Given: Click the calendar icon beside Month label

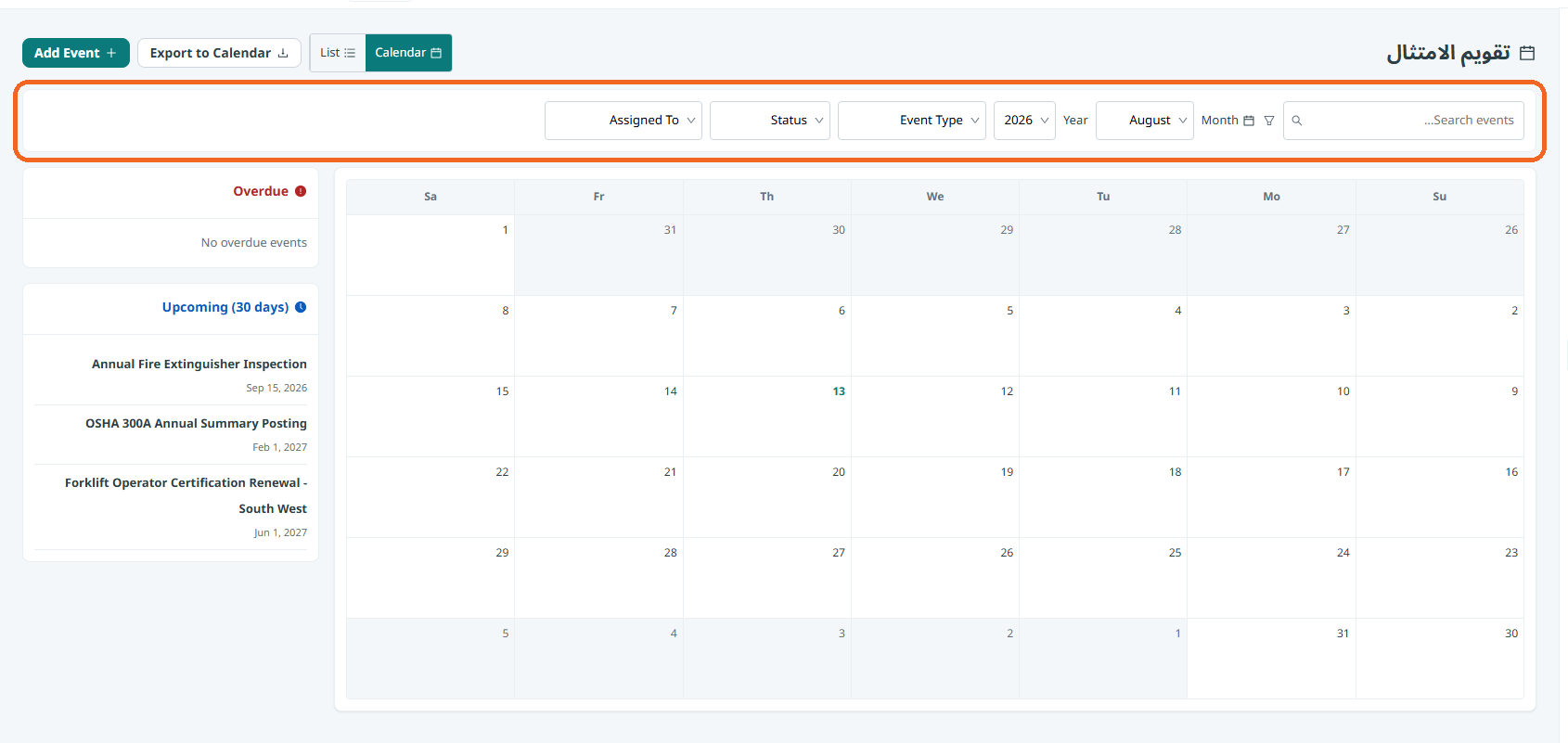Looking at the screenshot, I should pos(1249,121).
